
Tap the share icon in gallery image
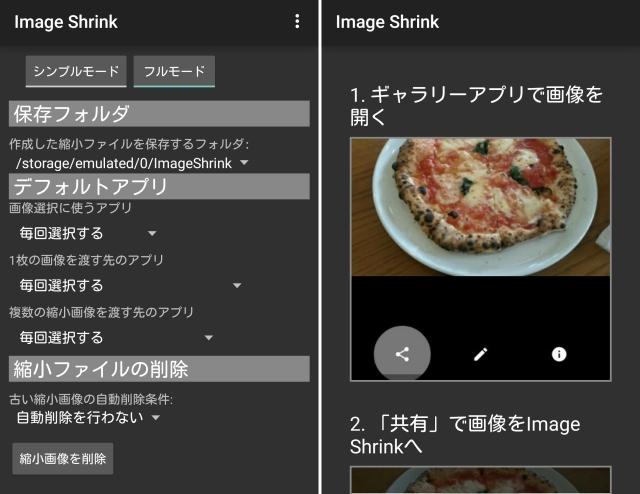pos(402,354)
